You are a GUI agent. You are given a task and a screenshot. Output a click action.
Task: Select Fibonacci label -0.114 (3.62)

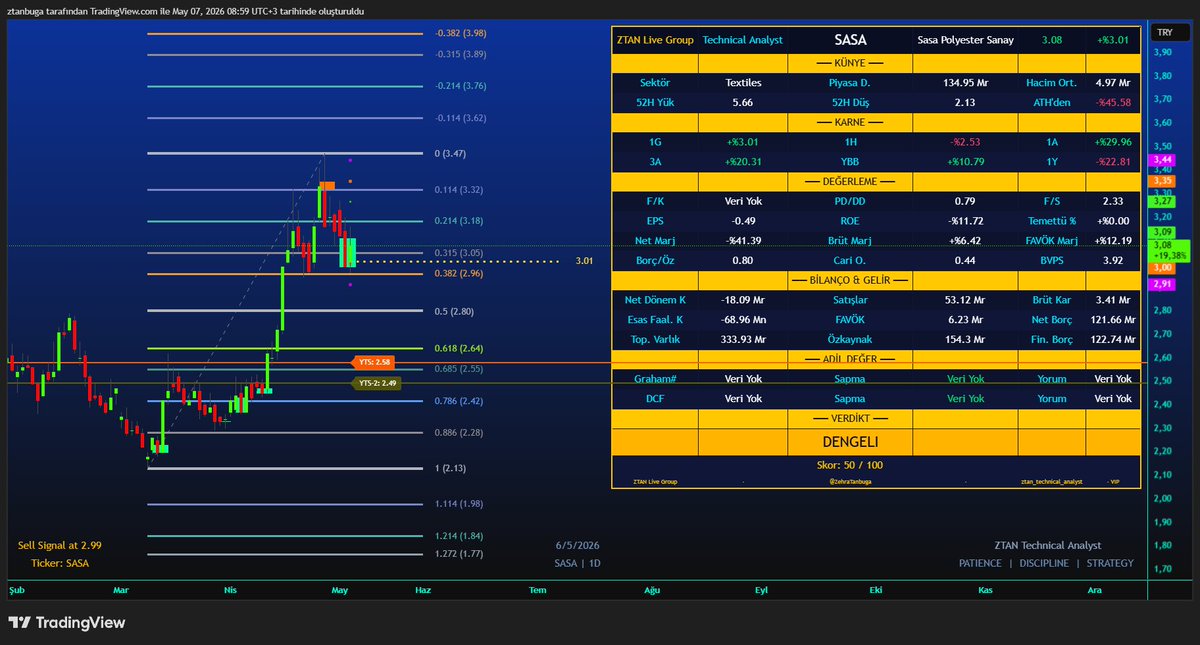click(x=461, y=118)
